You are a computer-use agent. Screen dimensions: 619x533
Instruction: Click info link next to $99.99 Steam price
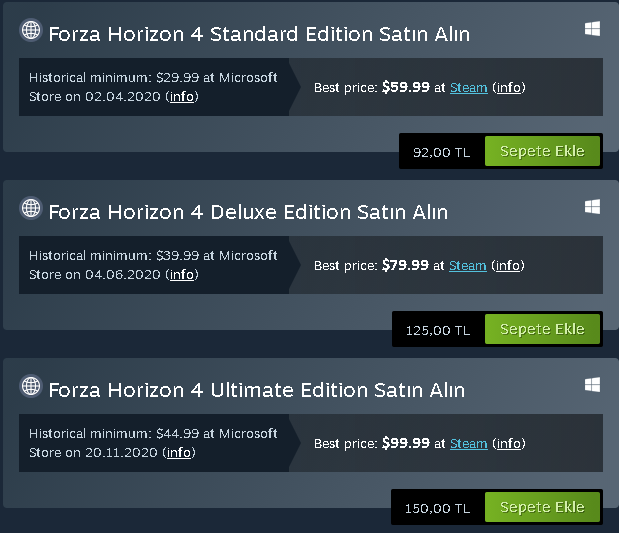508,444
